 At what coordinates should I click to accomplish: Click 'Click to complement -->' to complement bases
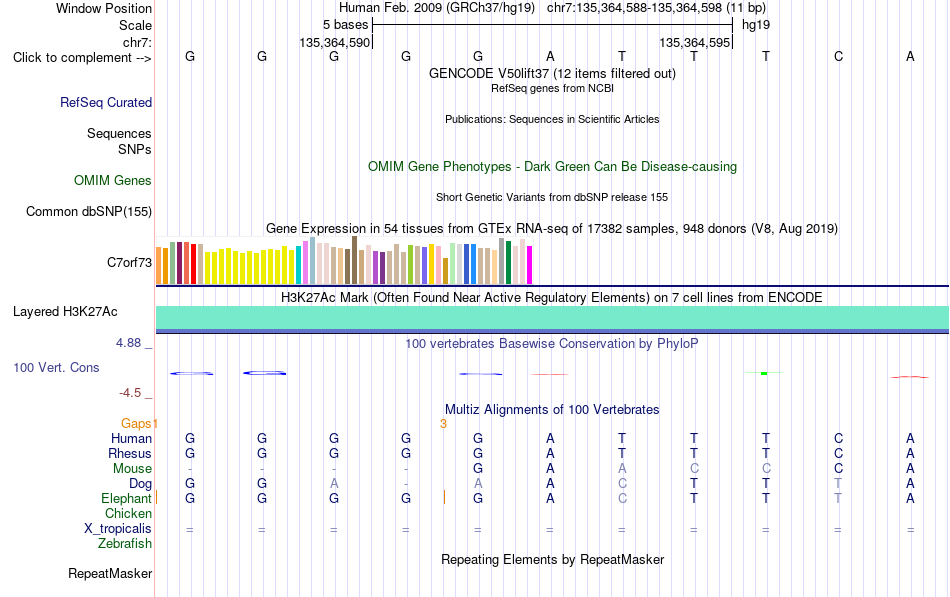click(x=82, y=58)
